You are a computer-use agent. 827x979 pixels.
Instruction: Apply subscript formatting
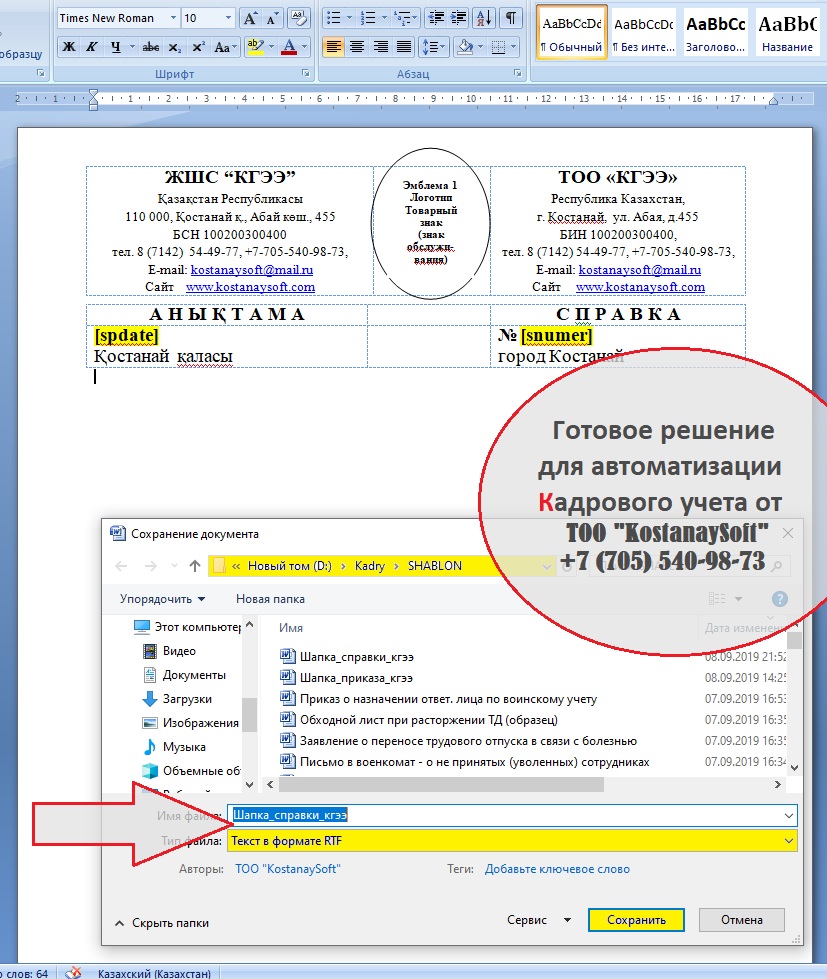click(175, 47)
